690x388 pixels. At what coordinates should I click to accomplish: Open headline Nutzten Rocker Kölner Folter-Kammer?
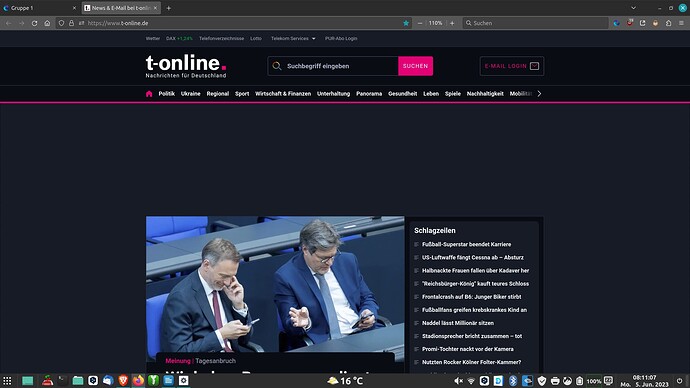471,362
